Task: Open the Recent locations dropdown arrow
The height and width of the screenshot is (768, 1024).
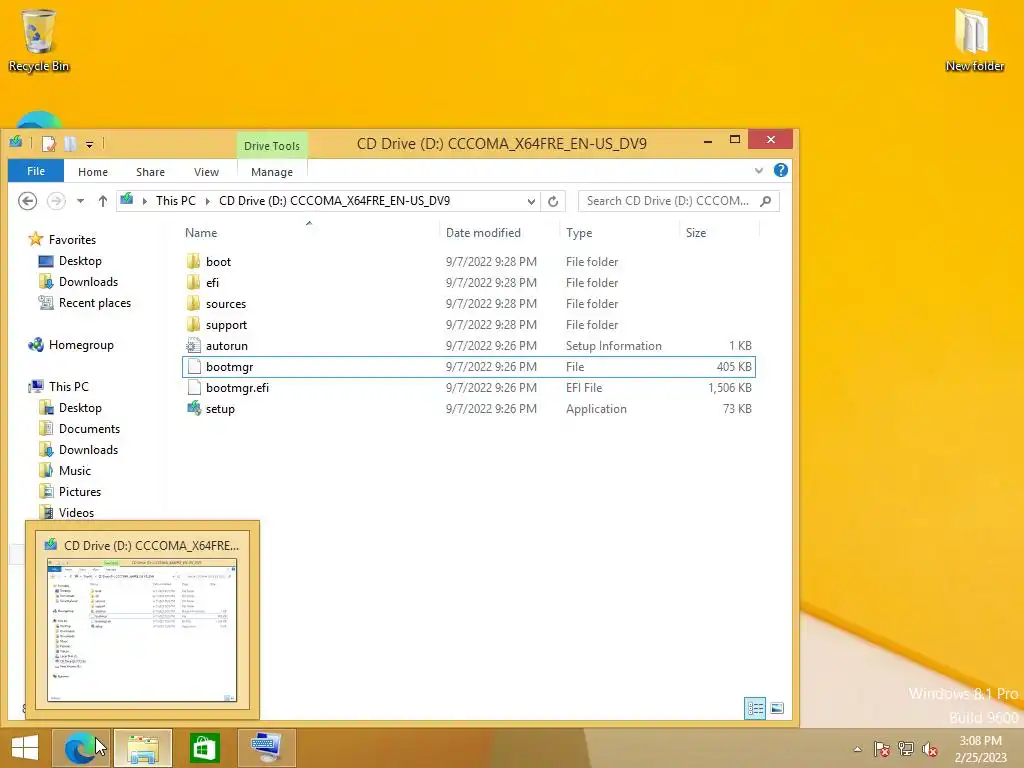Action: point(80,201)
